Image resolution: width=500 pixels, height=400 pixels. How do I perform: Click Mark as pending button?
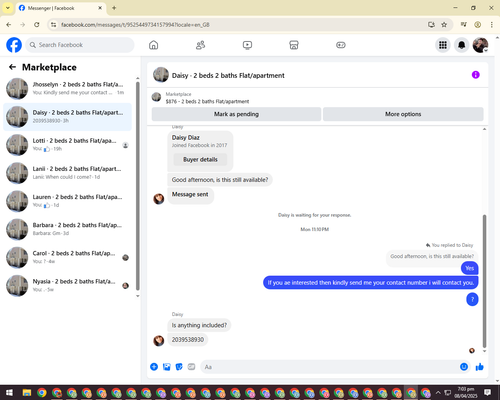pos(236,114)
